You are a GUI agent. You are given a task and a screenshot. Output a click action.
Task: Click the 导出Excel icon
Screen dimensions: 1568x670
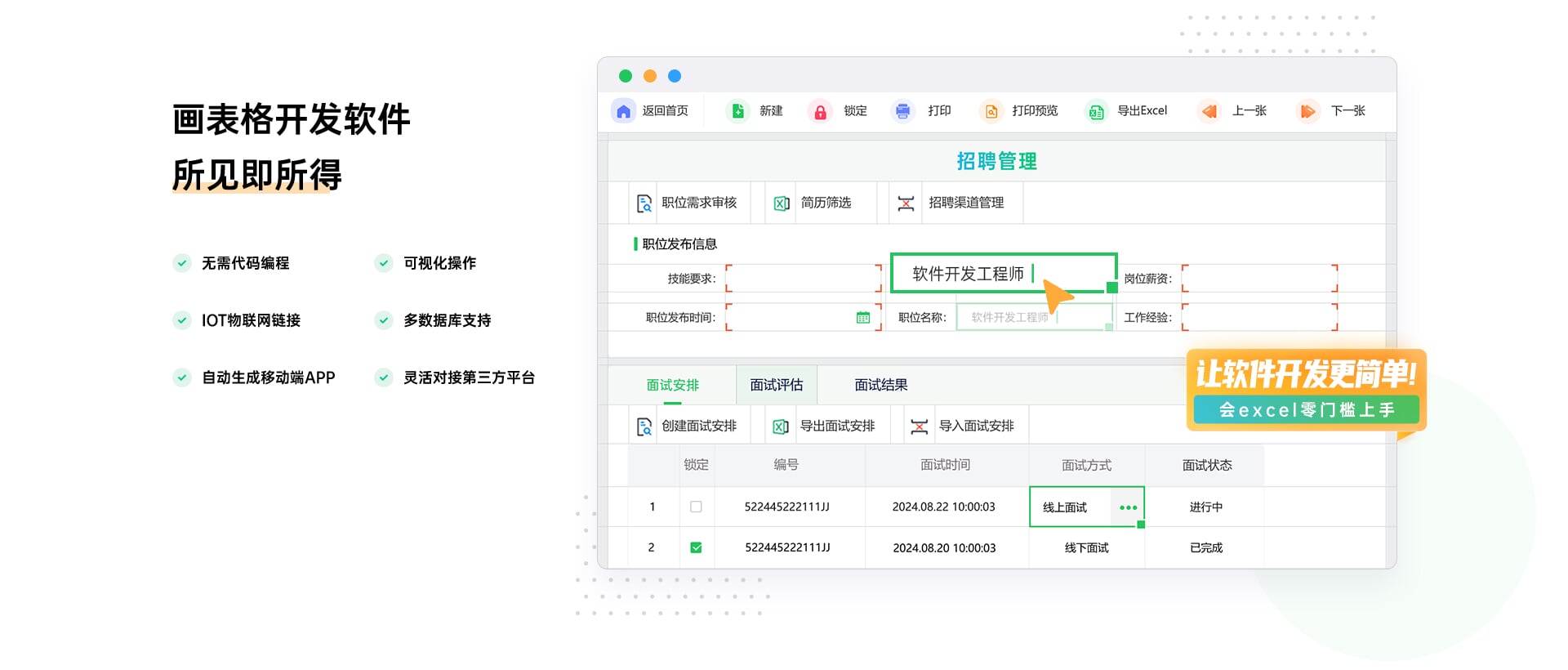1096,111
